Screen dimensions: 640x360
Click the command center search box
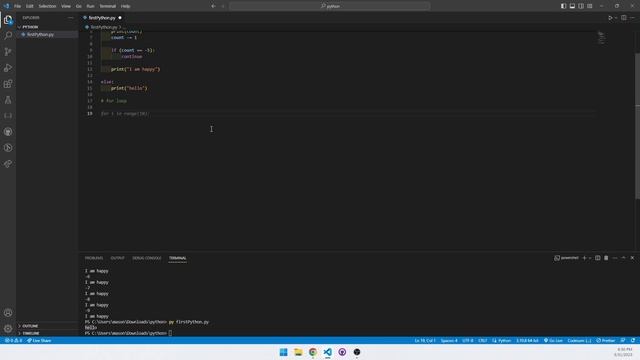click(330, 6)
